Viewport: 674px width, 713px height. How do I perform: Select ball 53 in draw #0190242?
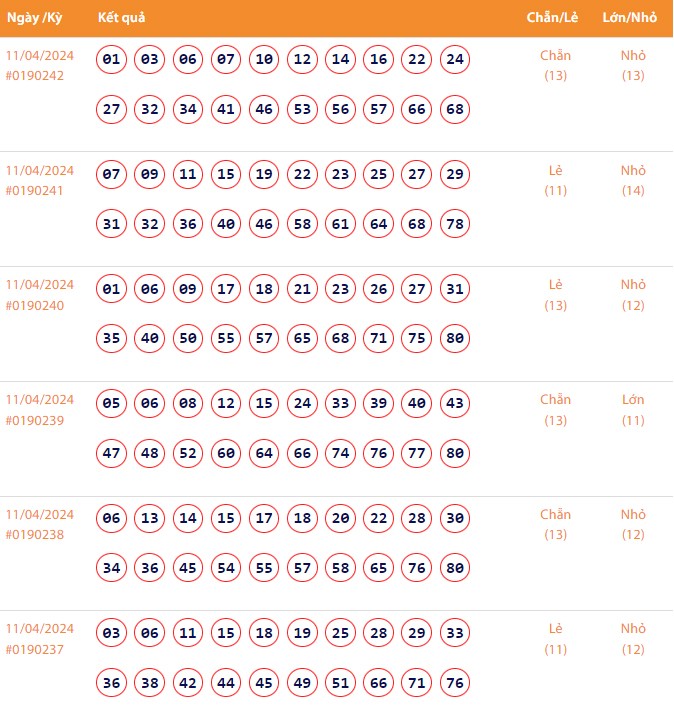(x=302, y=109)
